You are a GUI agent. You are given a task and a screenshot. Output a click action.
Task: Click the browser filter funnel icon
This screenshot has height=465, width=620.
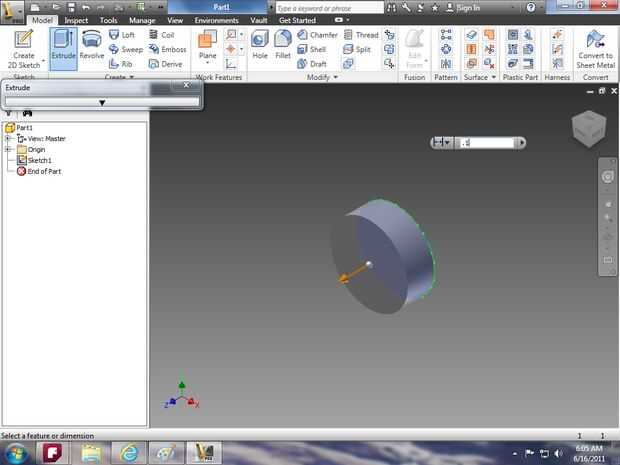[8, 114]
